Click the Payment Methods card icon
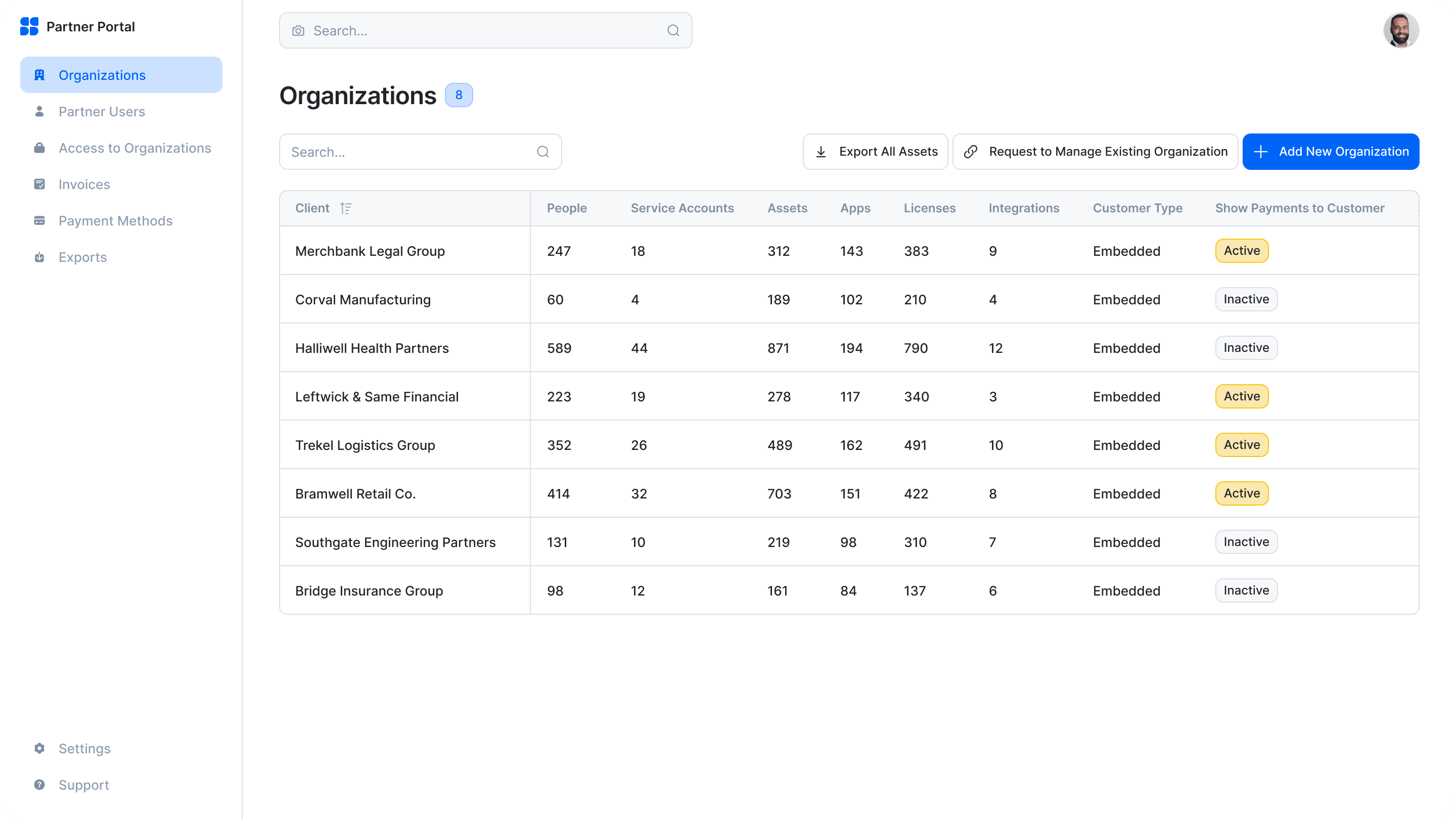Screen dimensions: 1456x819 click(39, 220)
